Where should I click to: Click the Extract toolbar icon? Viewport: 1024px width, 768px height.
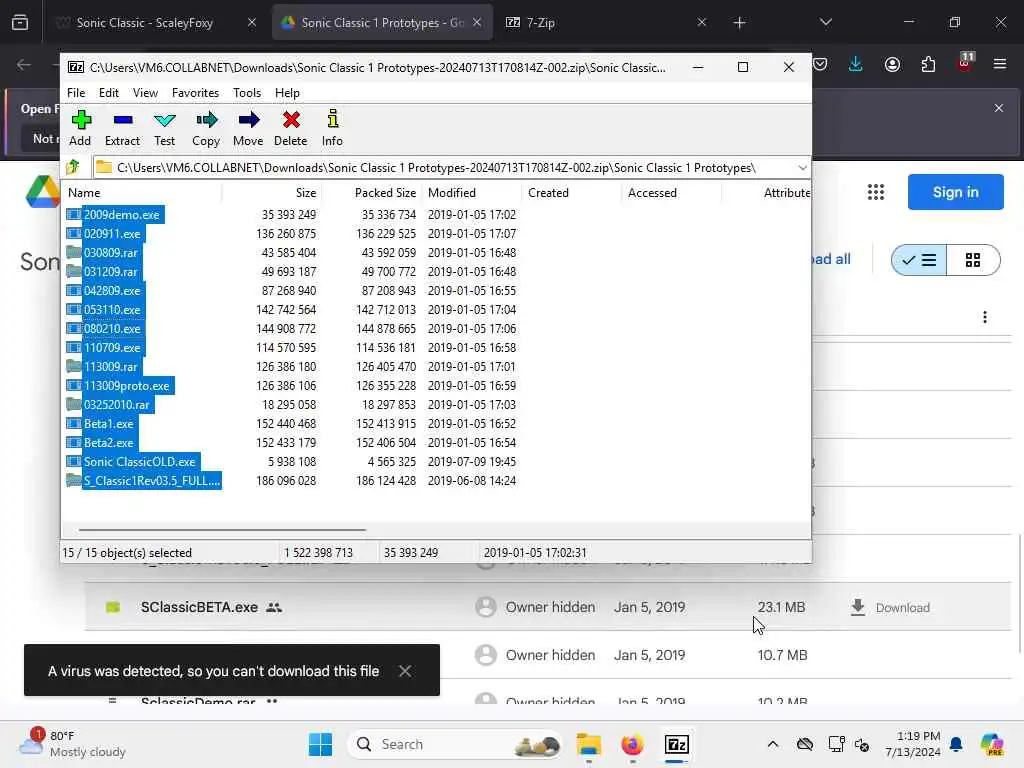[x=122, y=128]
